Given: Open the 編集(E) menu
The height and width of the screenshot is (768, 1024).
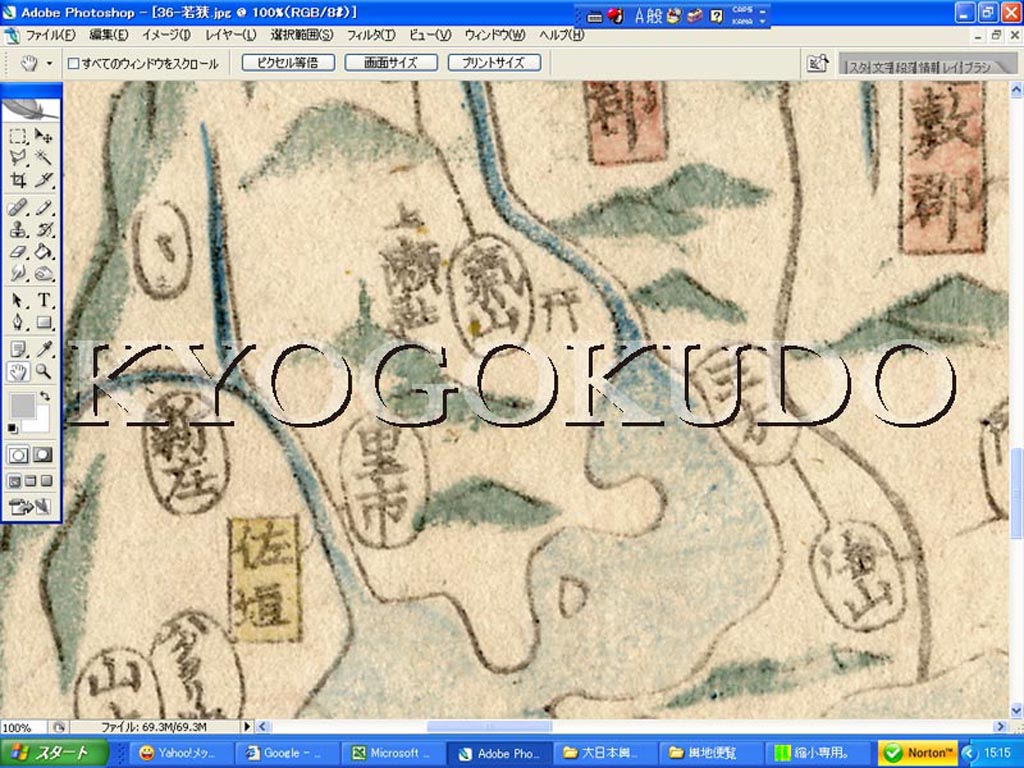Looking at the screenshot, I should pos(108,35).
